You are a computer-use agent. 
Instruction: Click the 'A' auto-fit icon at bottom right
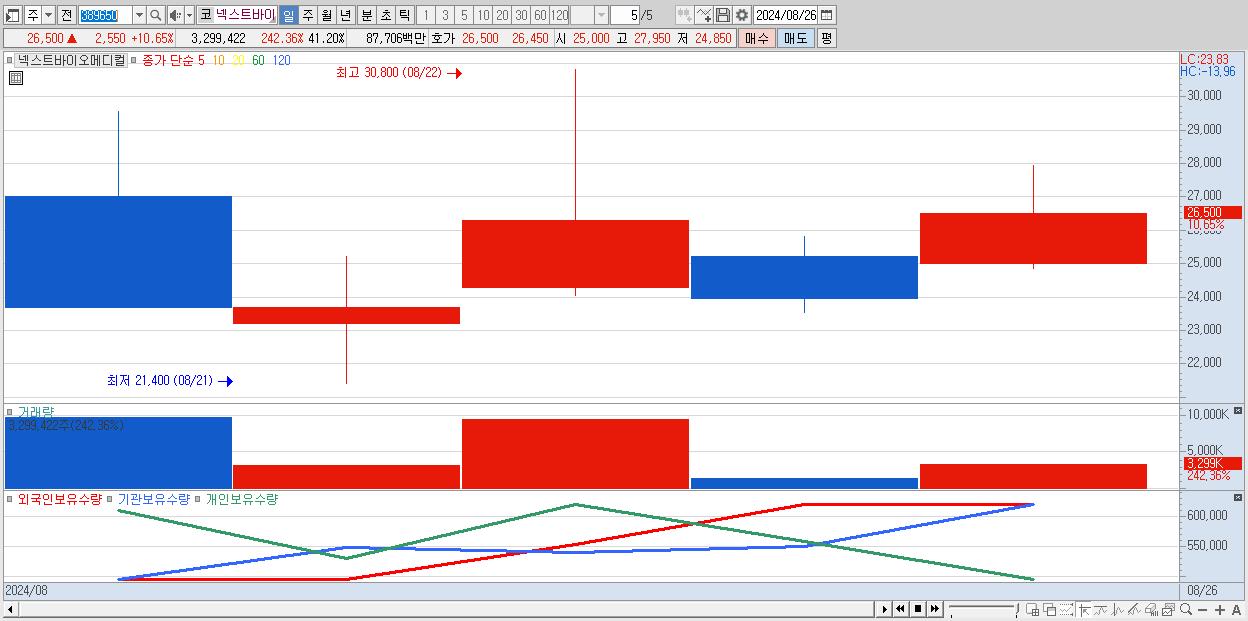(1237, 610)
